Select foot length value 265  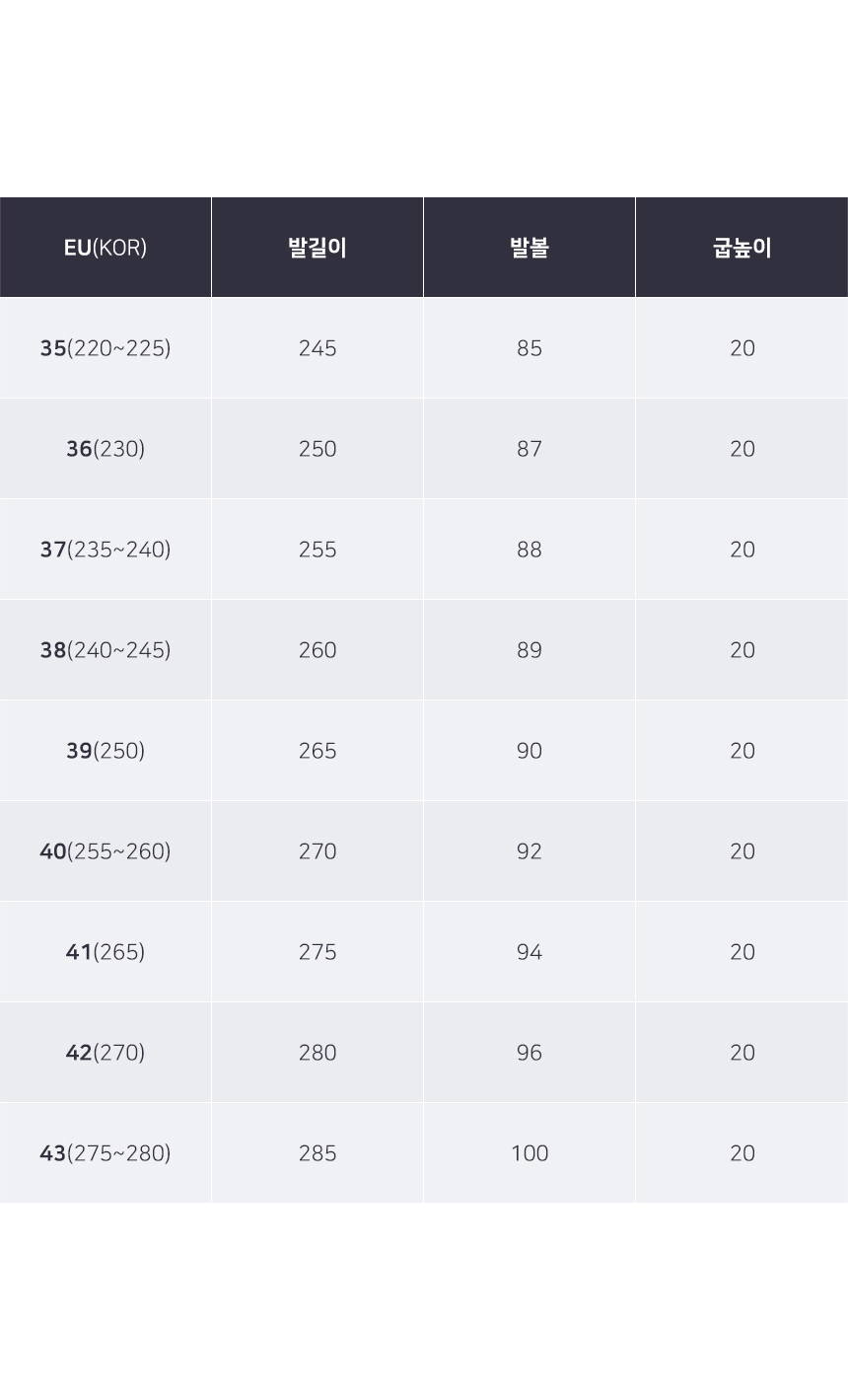(318, 751)
